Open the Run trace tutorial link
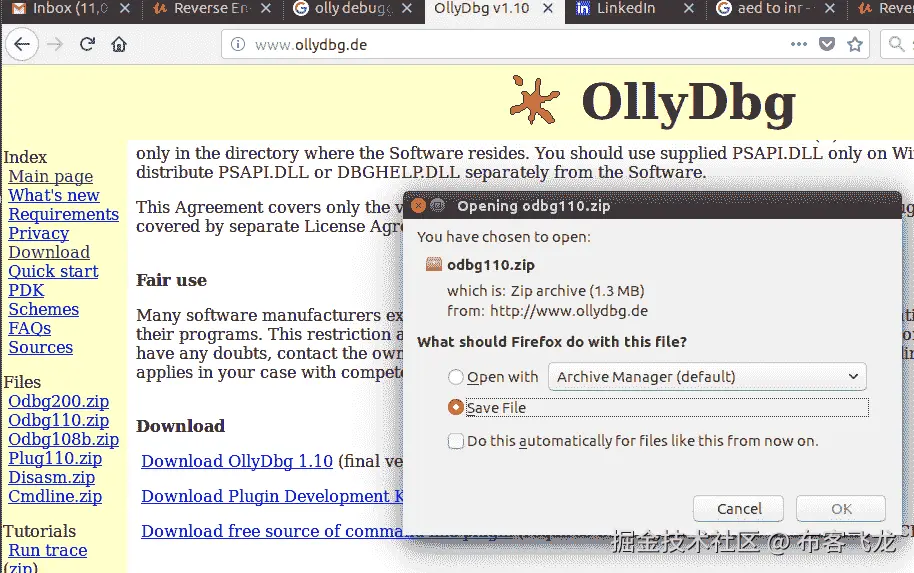914x573 pixels. pos(48,550)
